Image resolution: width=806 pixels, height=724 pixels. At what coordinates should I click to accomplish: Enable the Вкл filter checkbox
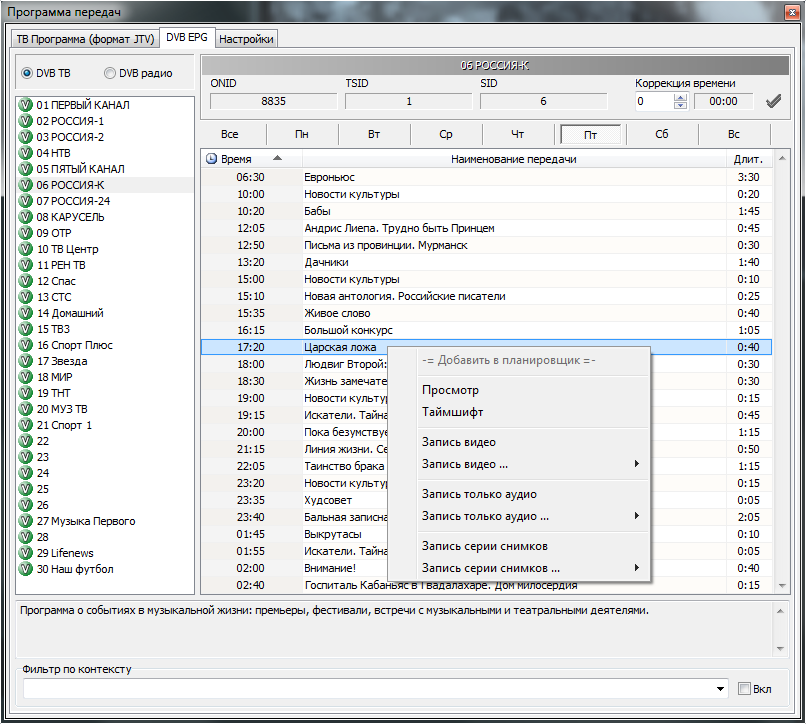click(744, 689)
